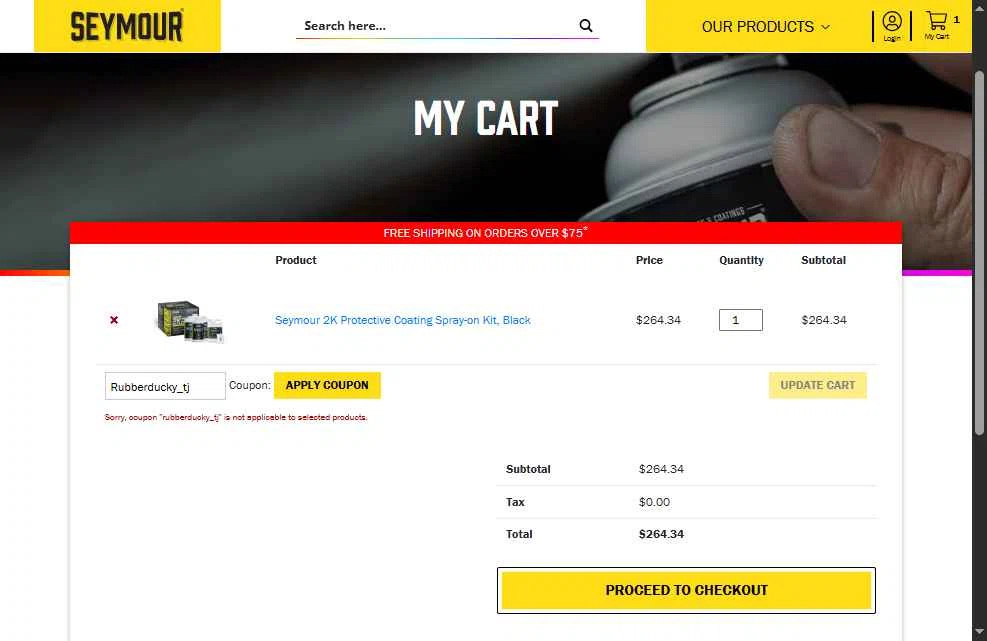Click the scrollbar down arrow
This screenshot has height=641, width=987.
pos(979,632)
